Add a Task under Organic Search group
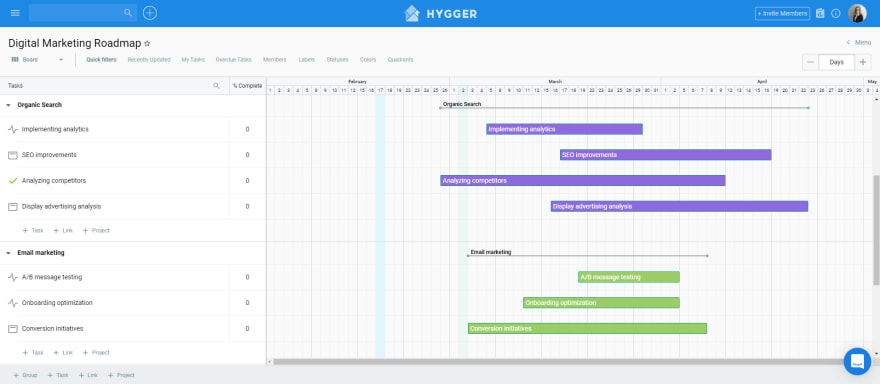Screen dimensions: 880x384 pyautogui.click(x=33, y=231)
